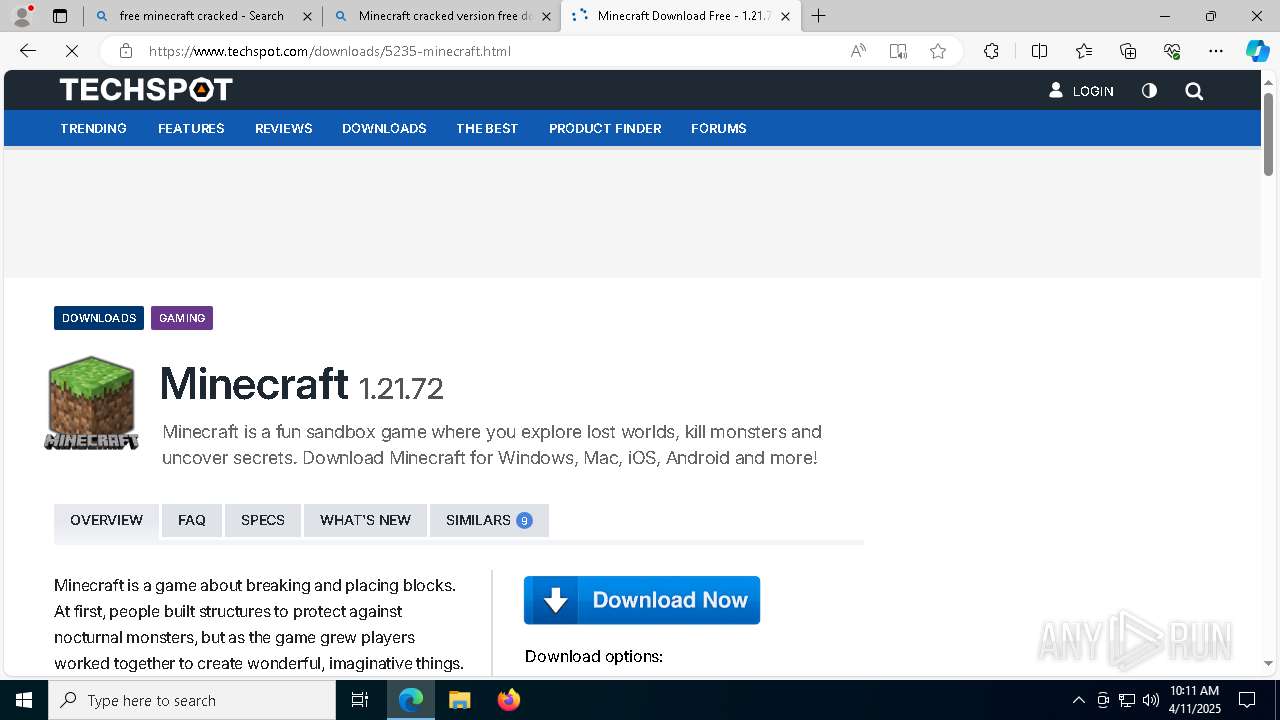Select the WHAT'S NEW tab
The image size is (1280, 720).
[365, 520]
